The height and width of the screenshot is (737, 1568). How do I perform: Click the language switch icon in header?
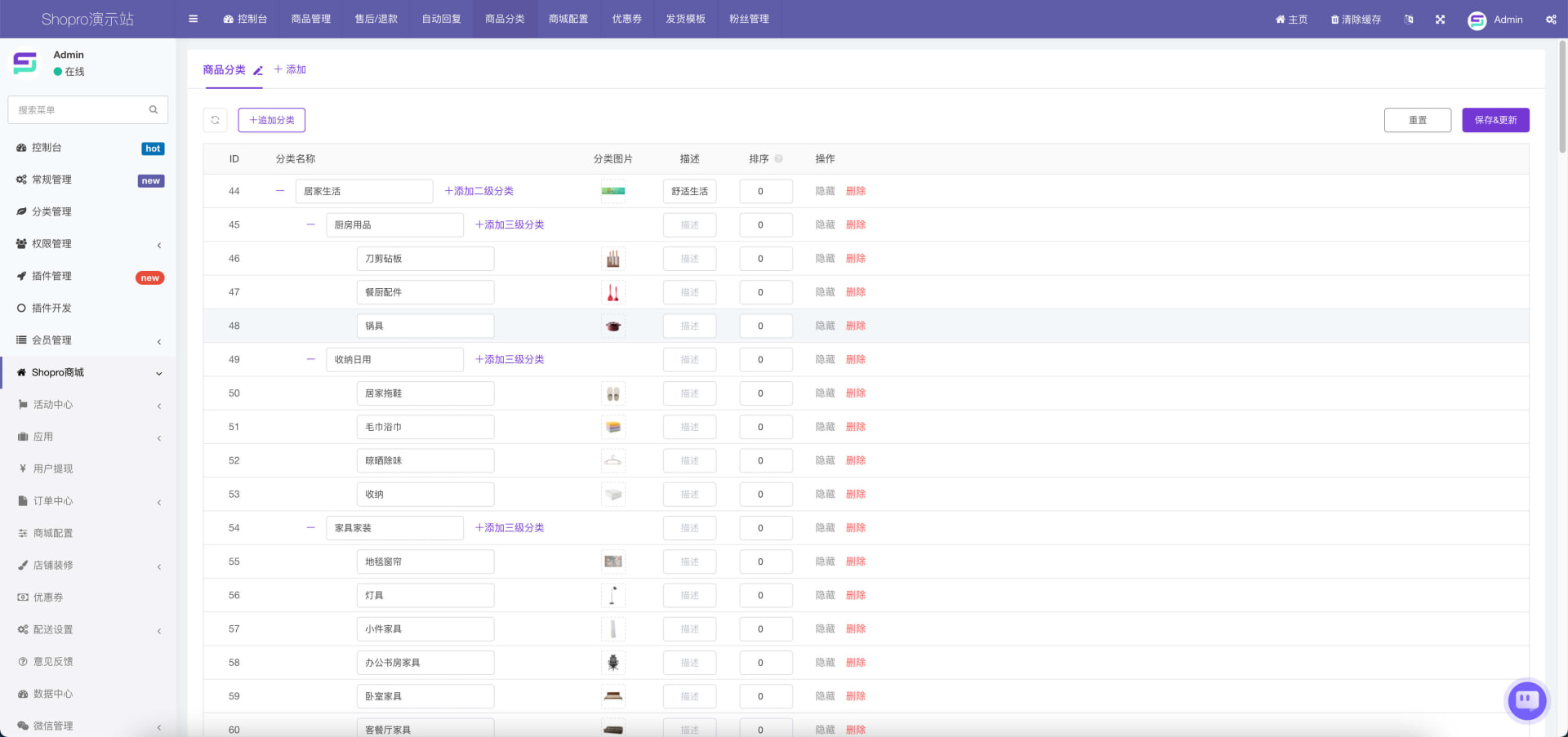(1409, 20)
